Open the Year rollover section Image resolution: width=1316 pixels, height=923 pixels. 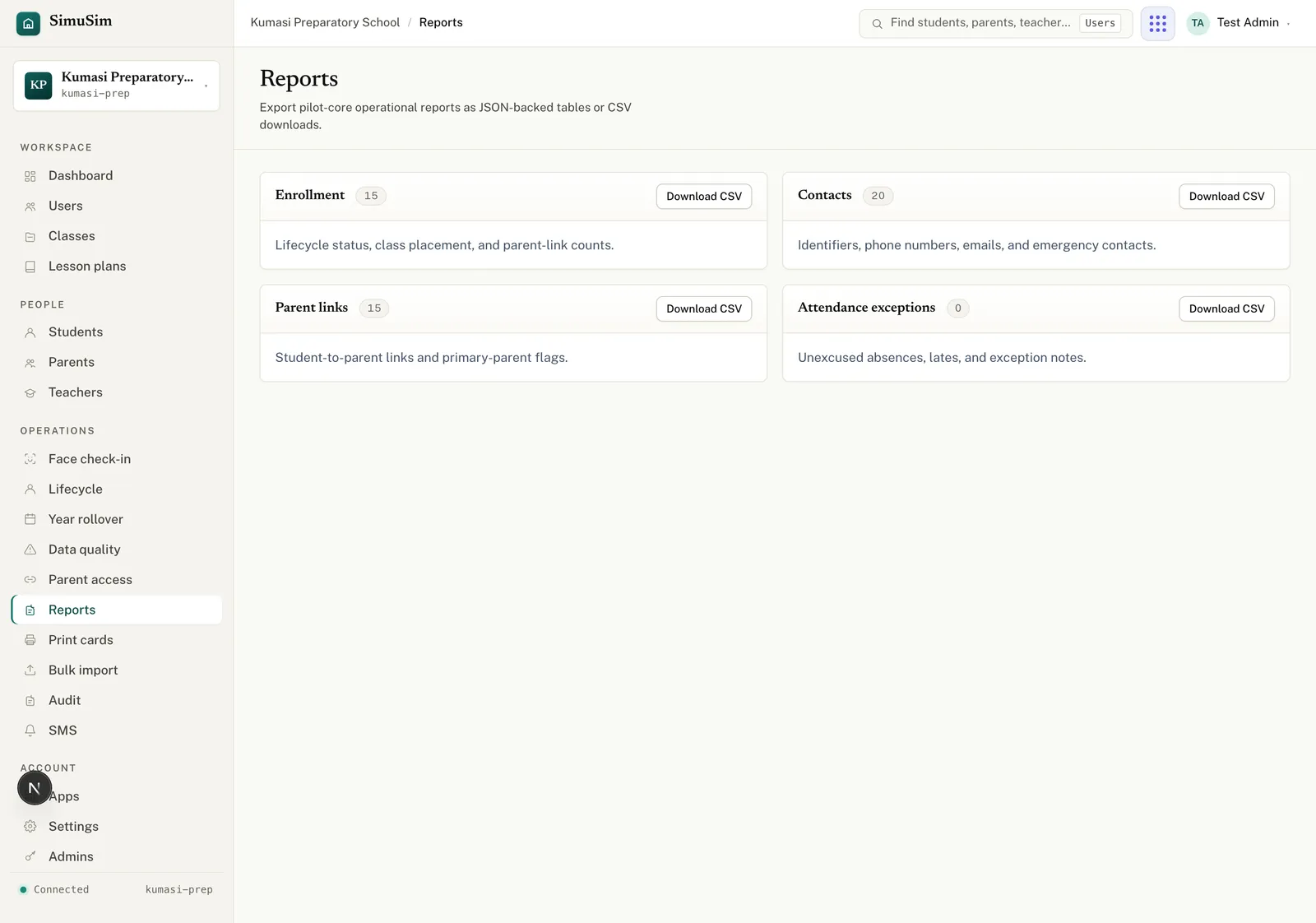[x=116, y=519]
